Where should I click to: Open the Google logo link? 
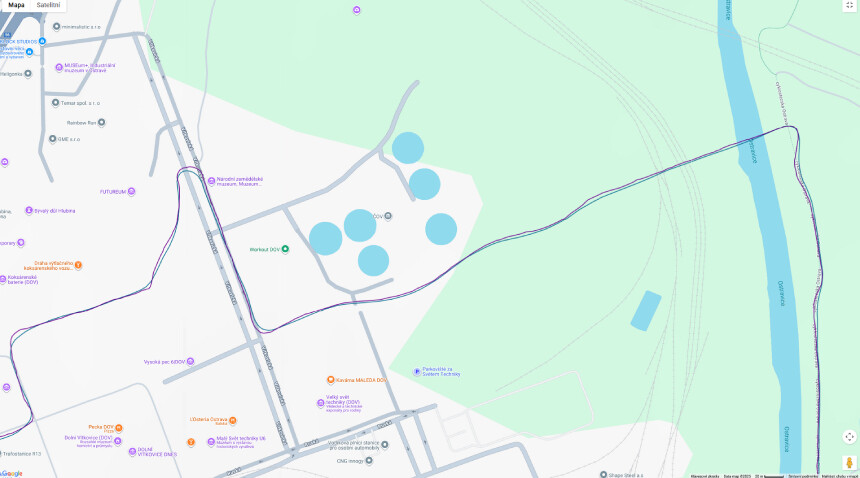(12, 473)
